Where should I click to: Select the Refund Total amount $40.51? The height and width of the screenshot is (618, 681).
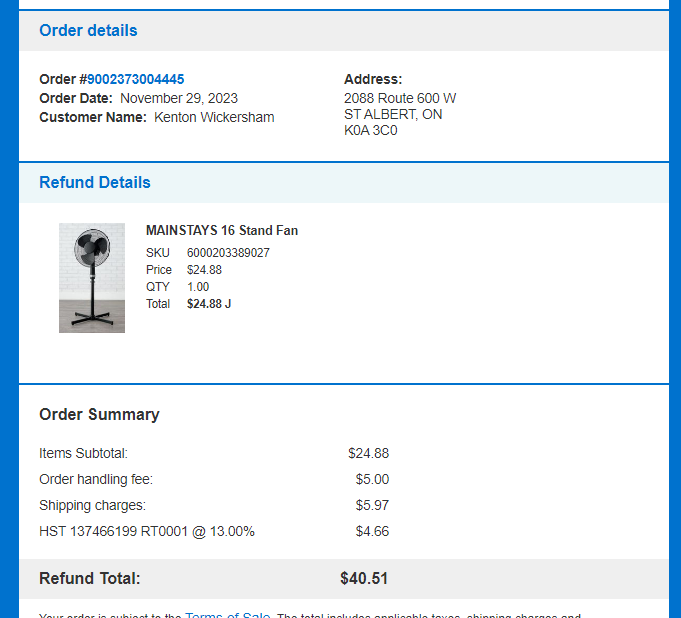[x=364, y=578]
